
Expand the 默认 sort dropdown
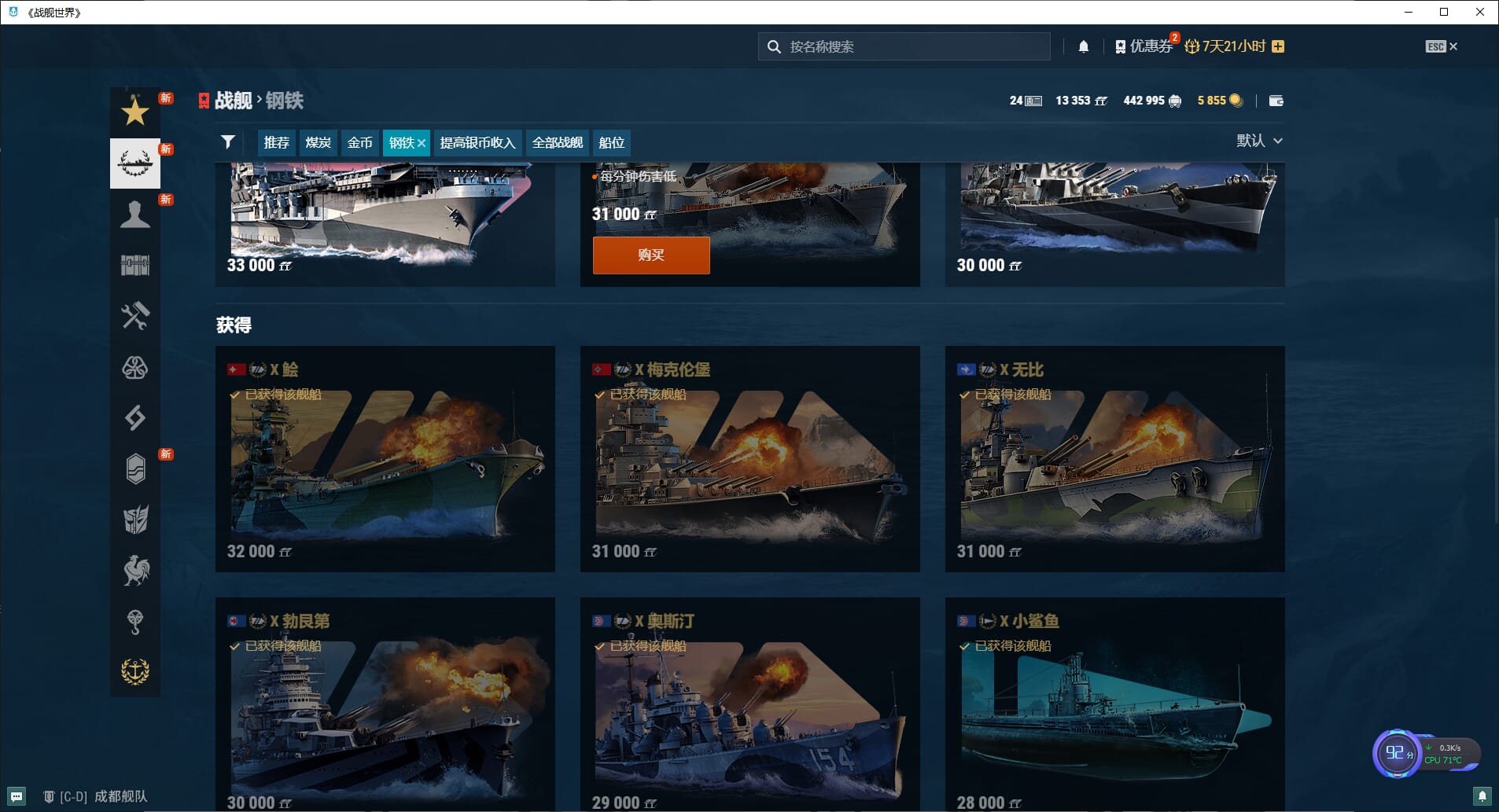[1258, 141]
